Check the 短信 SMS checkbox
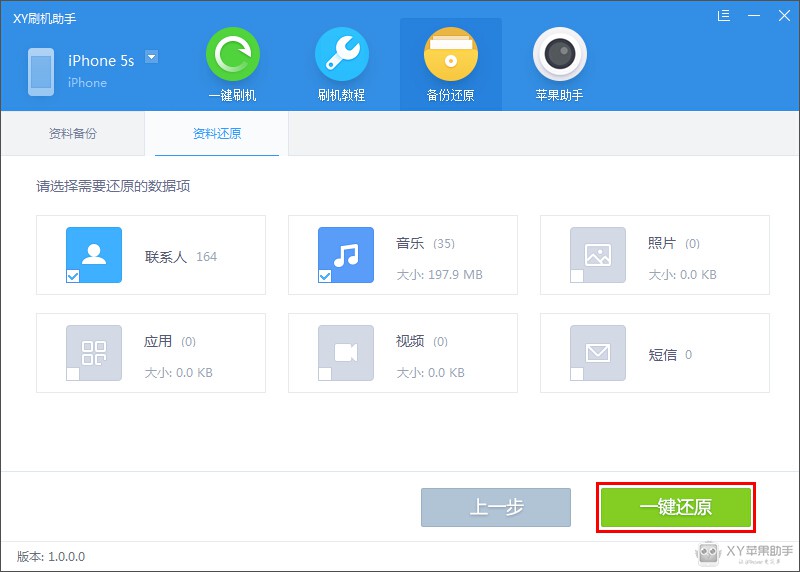 click(x=577, y=374)
